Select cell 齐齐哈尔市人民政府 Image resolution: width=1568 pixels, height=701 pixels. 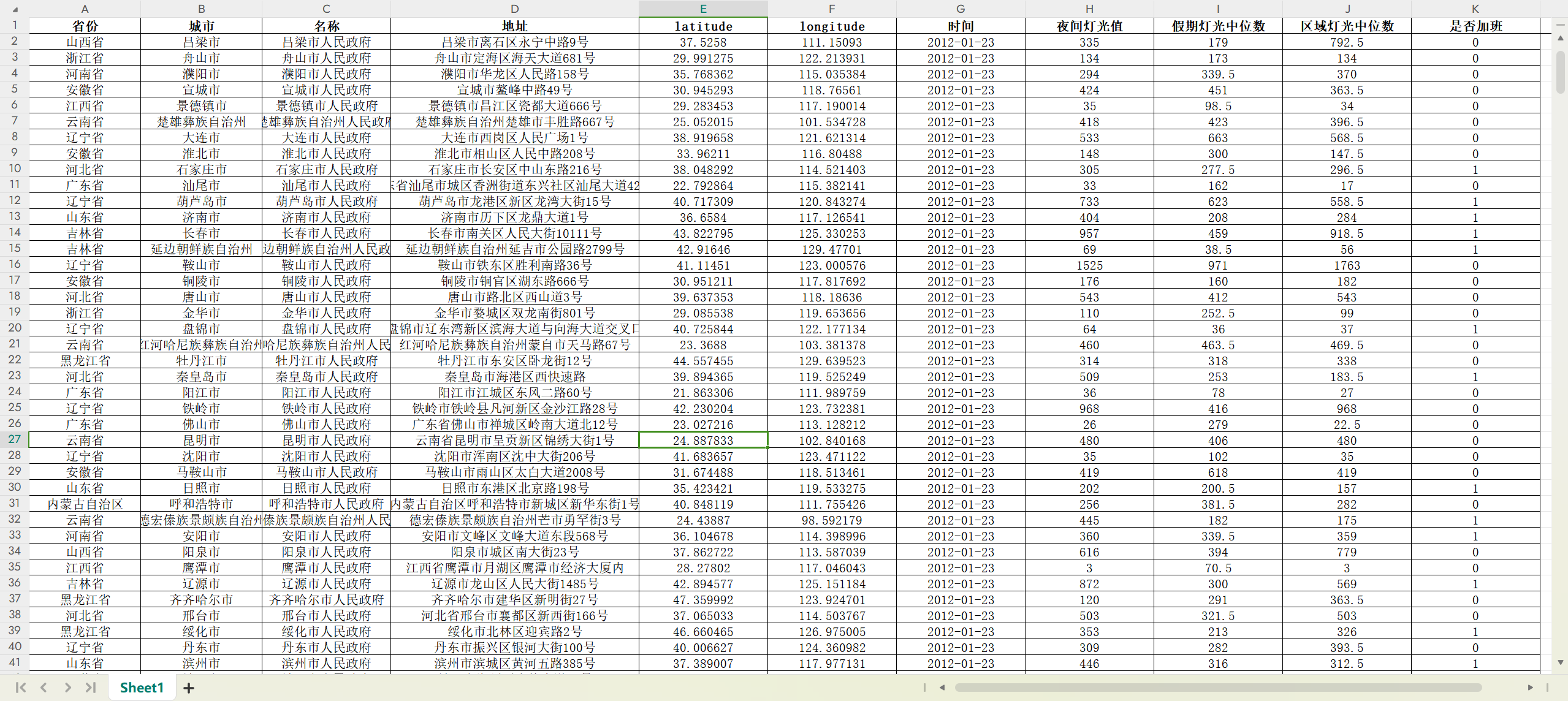pyautogui.click(x=327, y=600)
